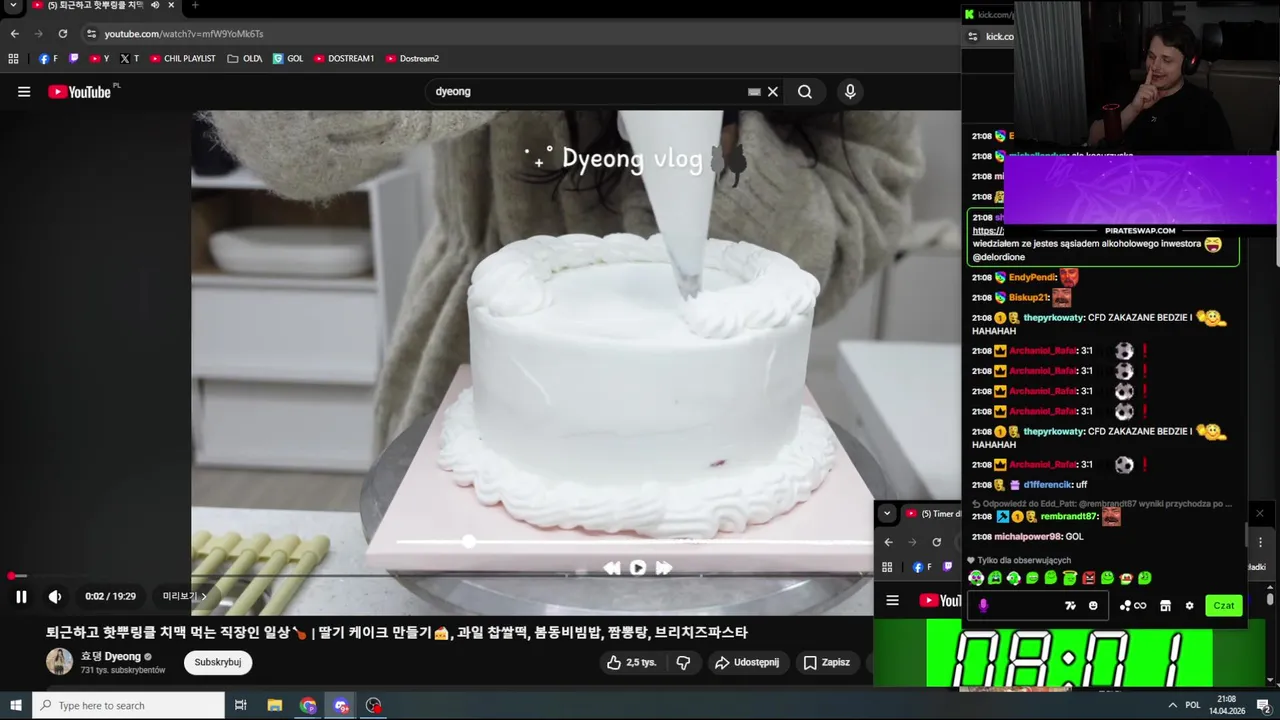Click the overlay fast-forward arrows inside the video

pos(664,568)
